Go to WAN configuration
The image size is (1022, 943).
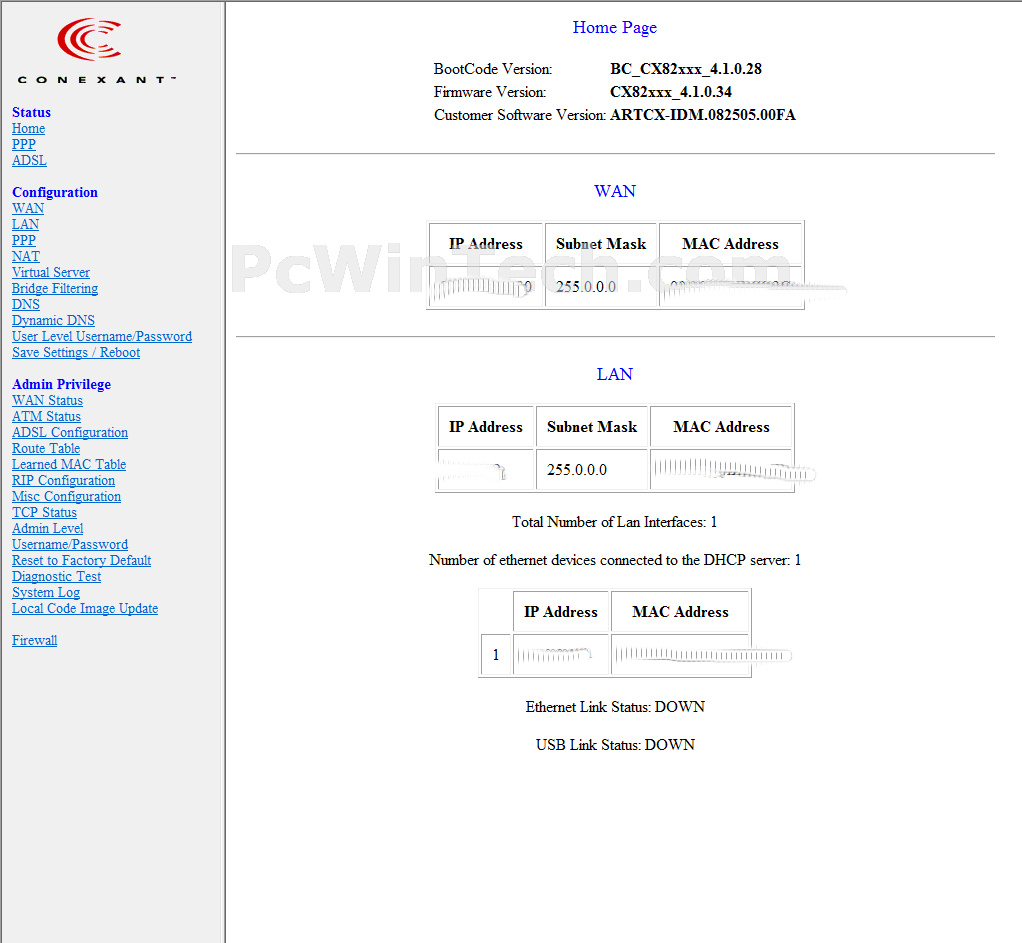click(28, 209)
